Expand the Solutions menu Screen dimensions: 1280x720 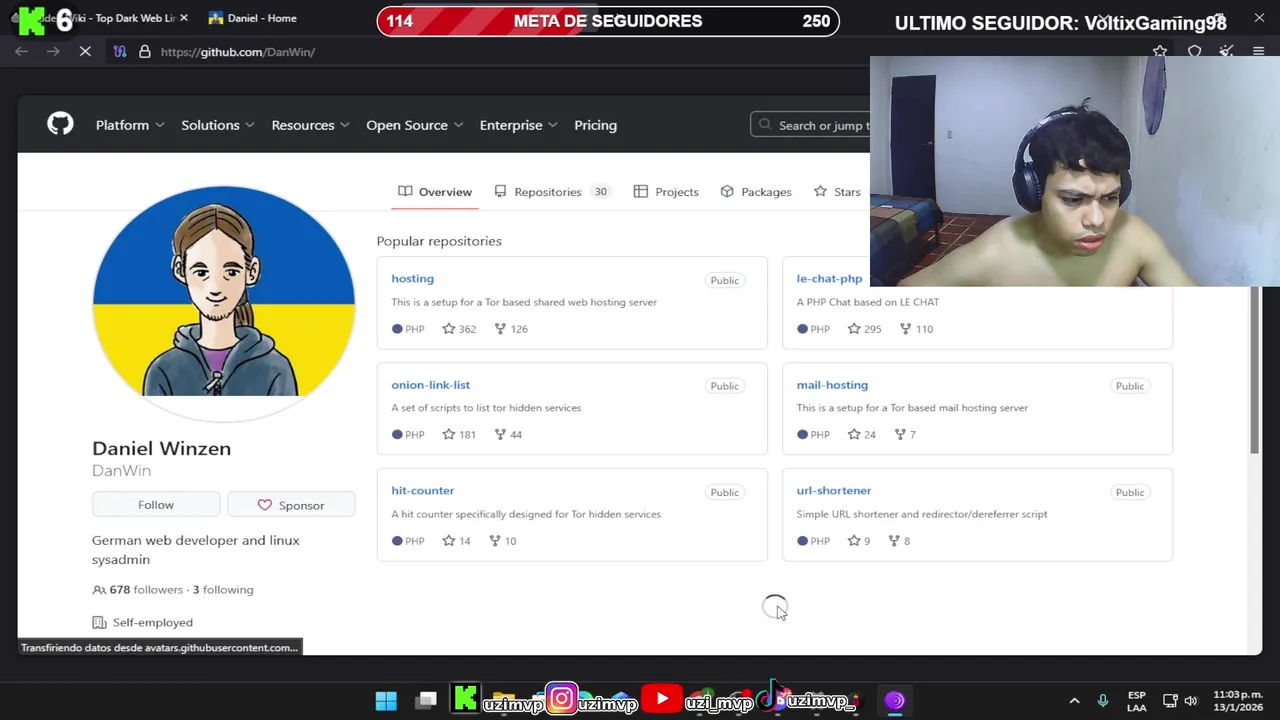pyautogui.click(x=217, y=125)
